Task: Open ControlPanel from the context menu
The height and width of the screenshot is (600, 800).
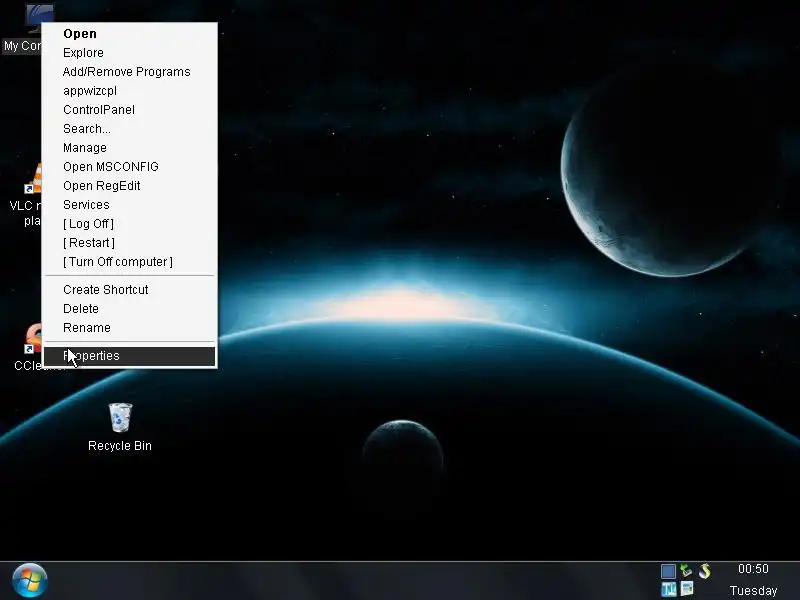Action: (130, 110)
